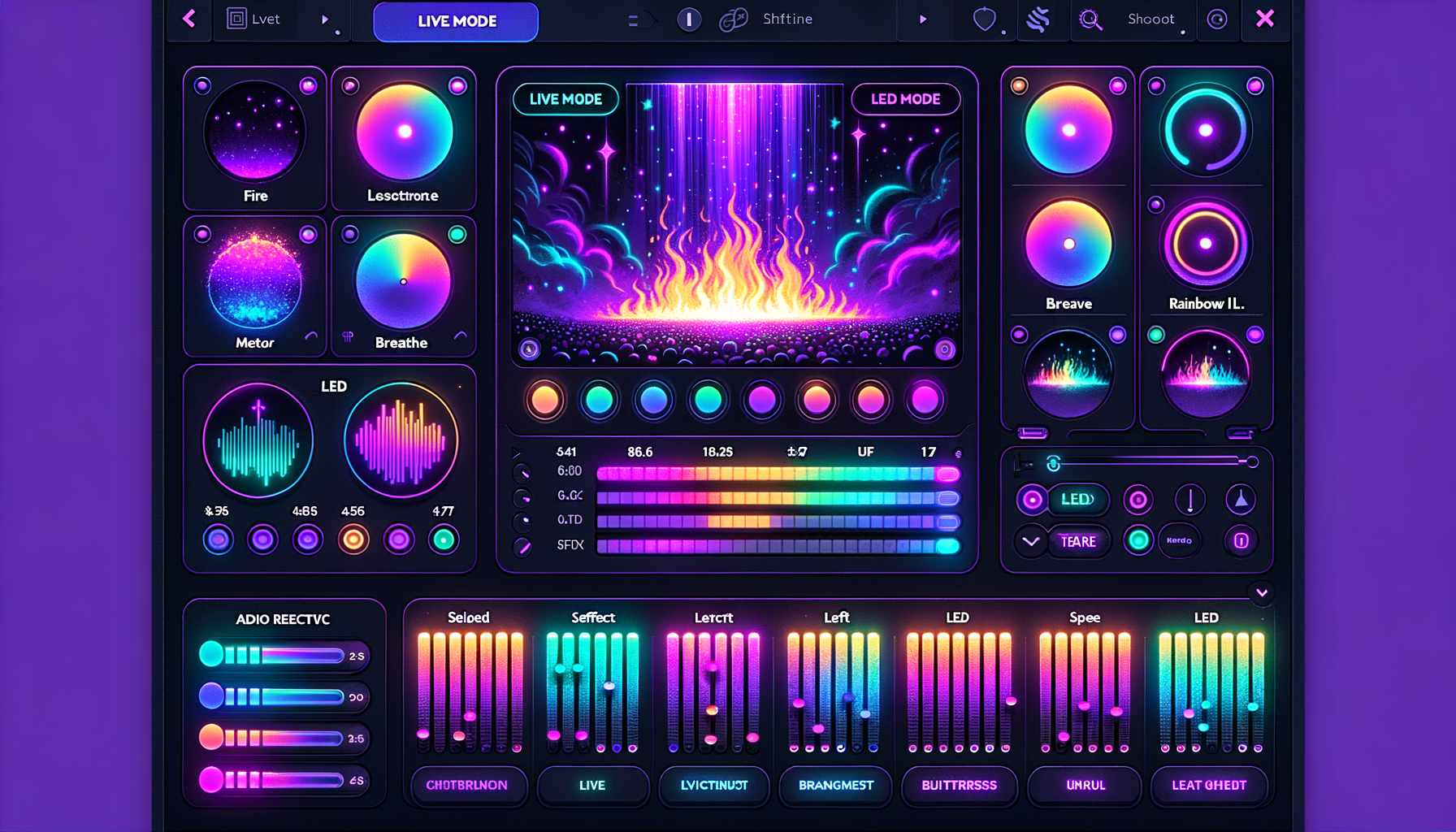Collapse the panel using the chevron above the sliders
The image size is (1456, 832).
point(1262,594)
